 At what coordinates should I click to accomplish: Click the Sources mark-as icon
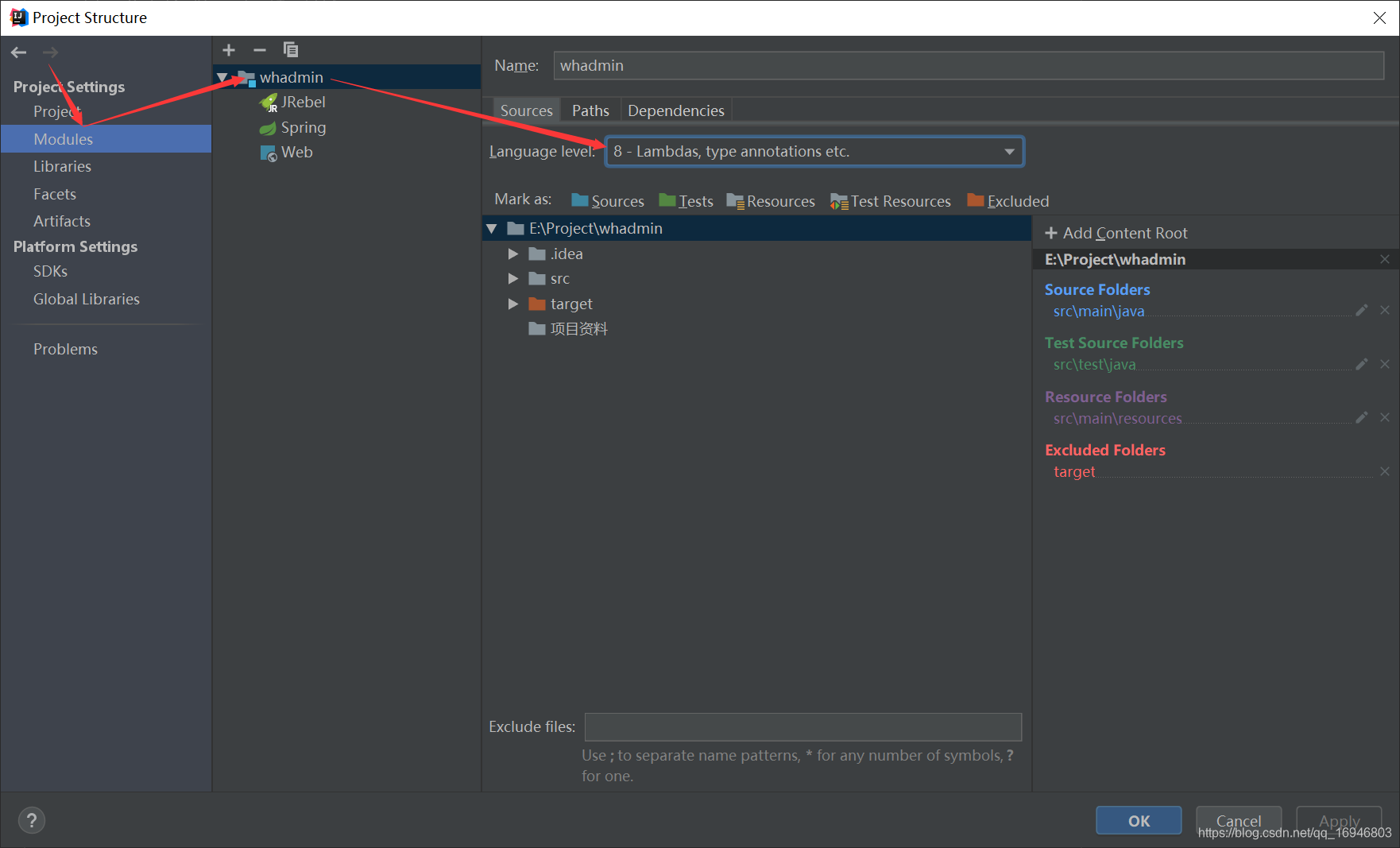[x=578, y=200]
